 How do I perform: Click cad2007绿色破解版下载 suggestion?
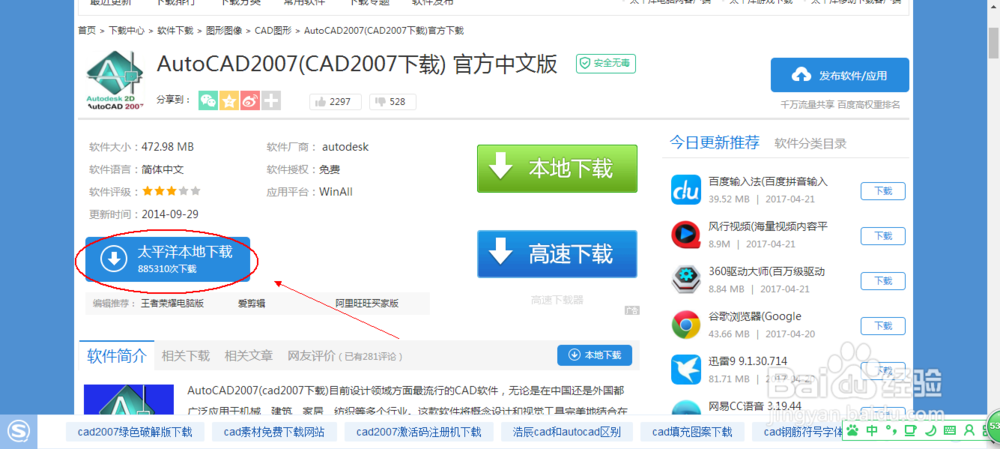point(135,432)
